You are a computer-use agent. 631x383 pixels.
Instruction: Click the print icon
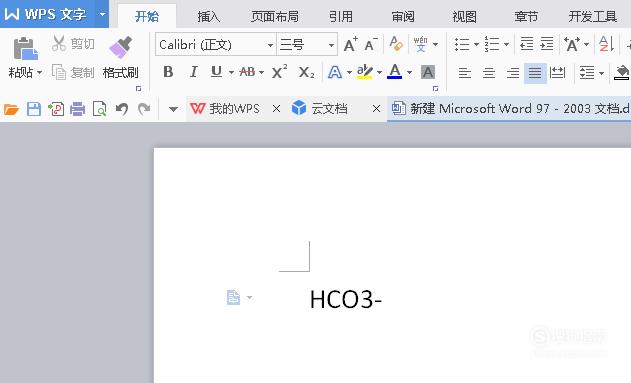(x=77, y=109)
